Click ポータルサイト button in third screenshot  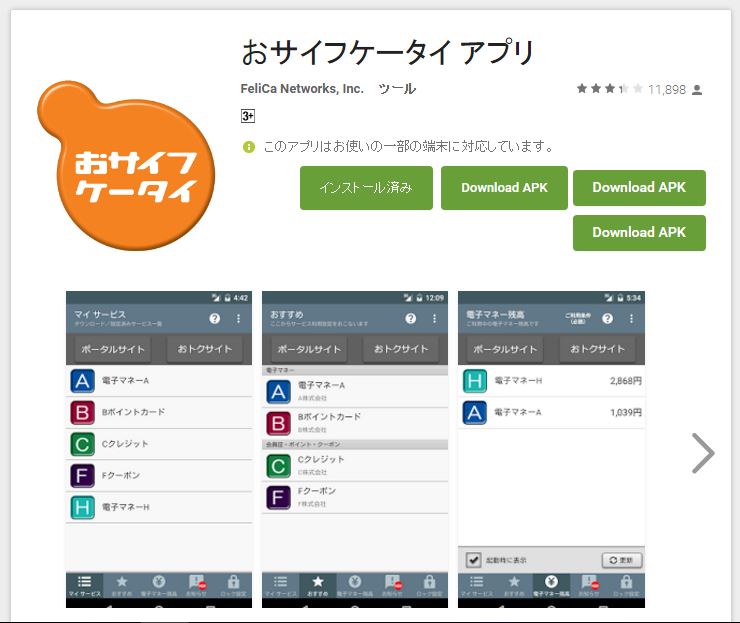click(505, 349)
